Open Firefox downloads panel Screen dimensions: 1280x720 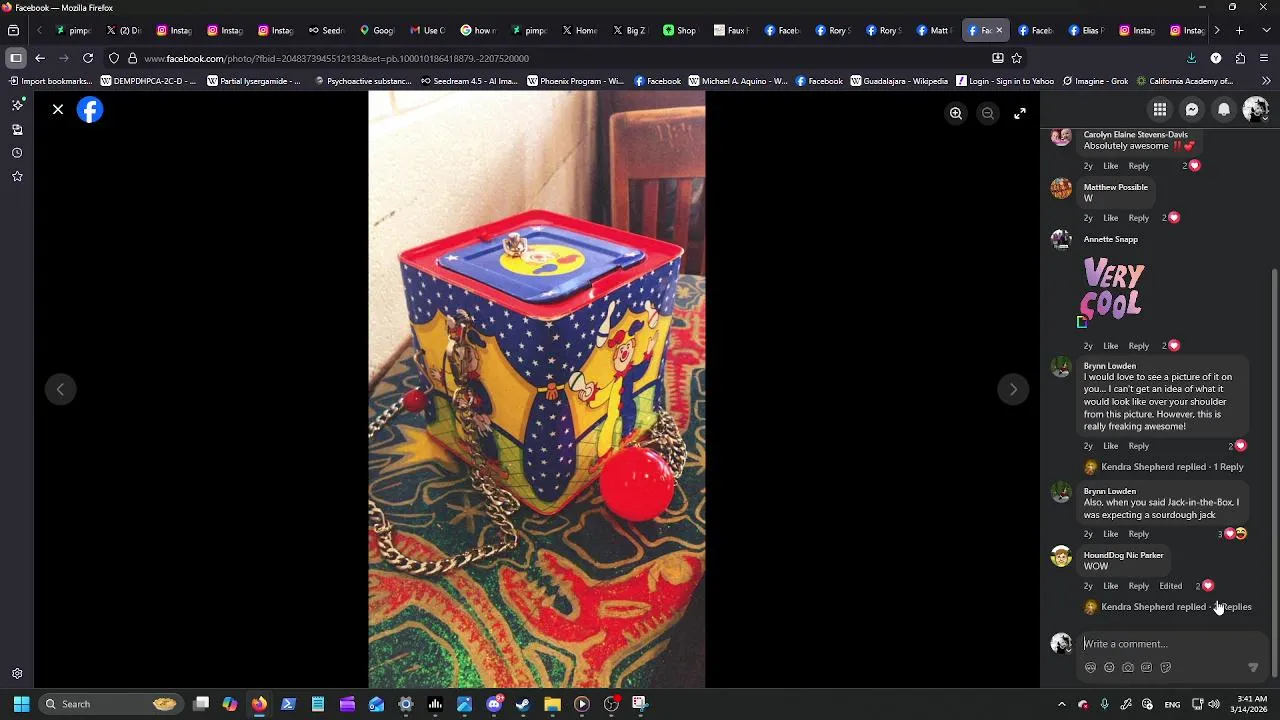tap(1191, 58)
